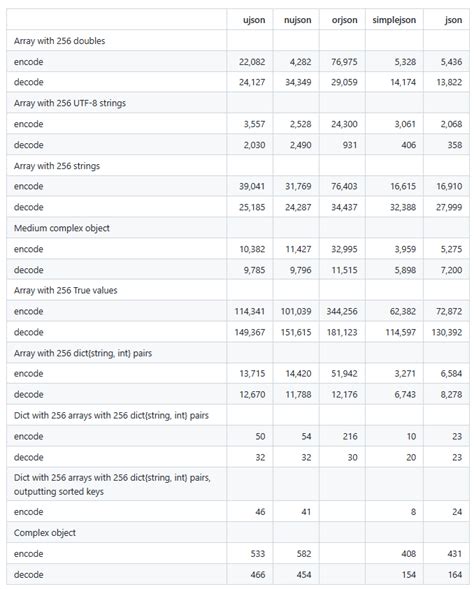
Task: Click the 'Array with 256 True values' heading
Action: click(x=65, y=290)
